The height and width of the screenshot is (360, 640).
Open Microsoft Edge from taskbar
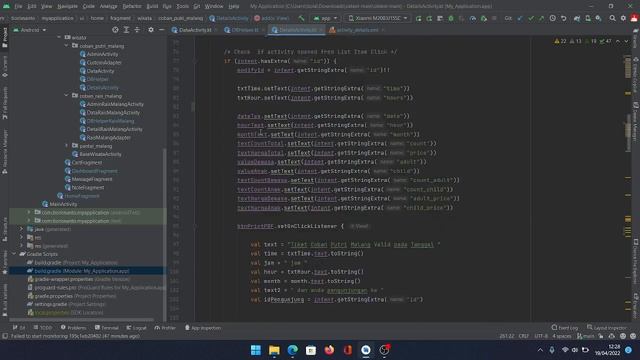[x=293, y=350]
